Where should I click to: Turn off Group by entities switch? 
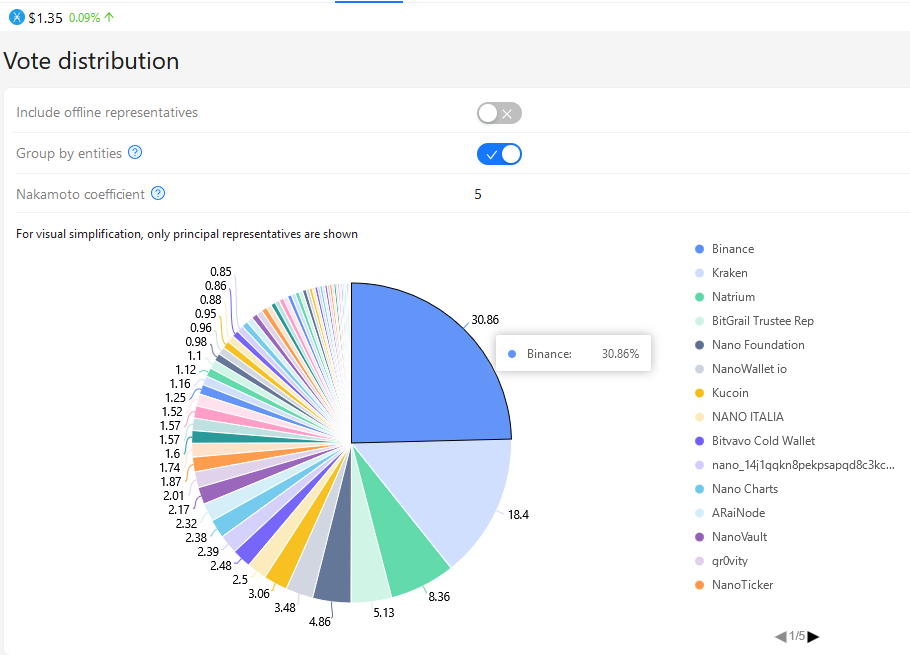pyautogui.click(x=499, y=154)
